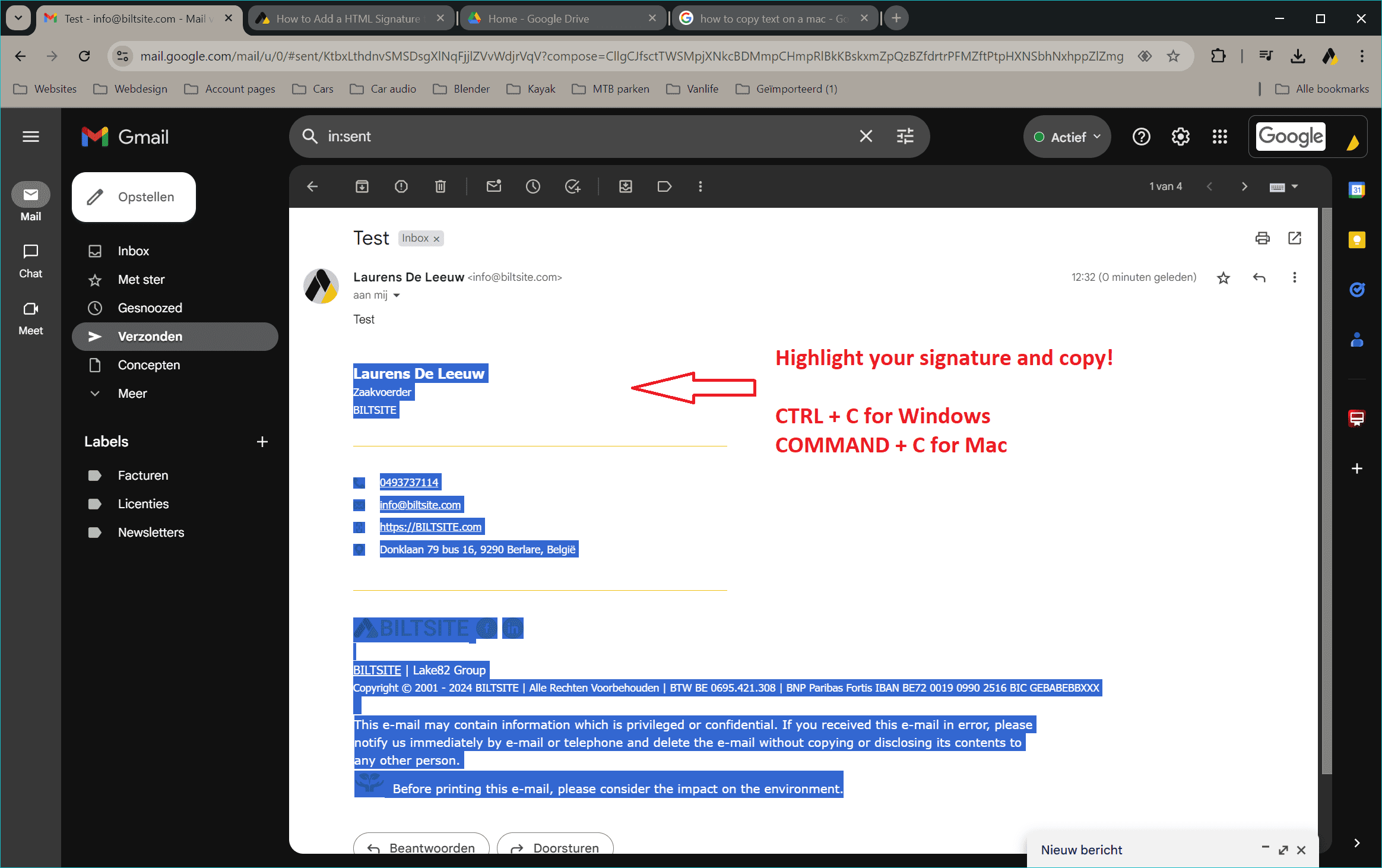Go back to the sent list
The image size is (1382, 868).
[313, 186]
